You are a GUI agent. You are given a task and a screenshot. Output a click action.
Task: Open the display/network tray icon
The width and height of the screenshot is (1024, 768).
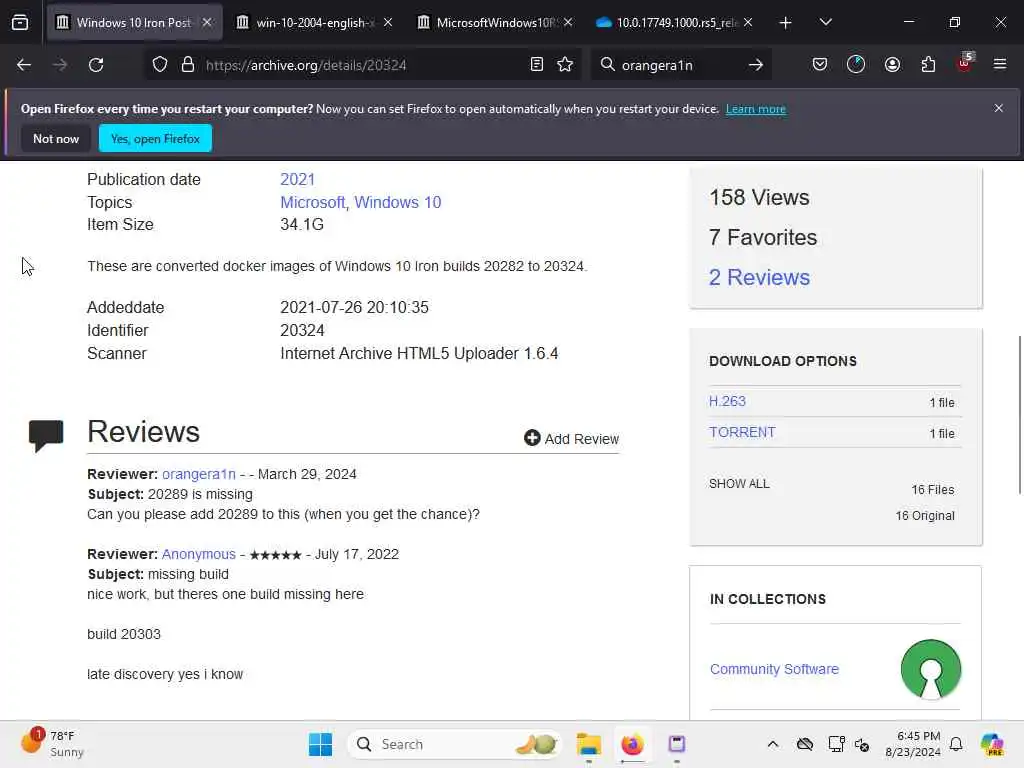(836, 744)
